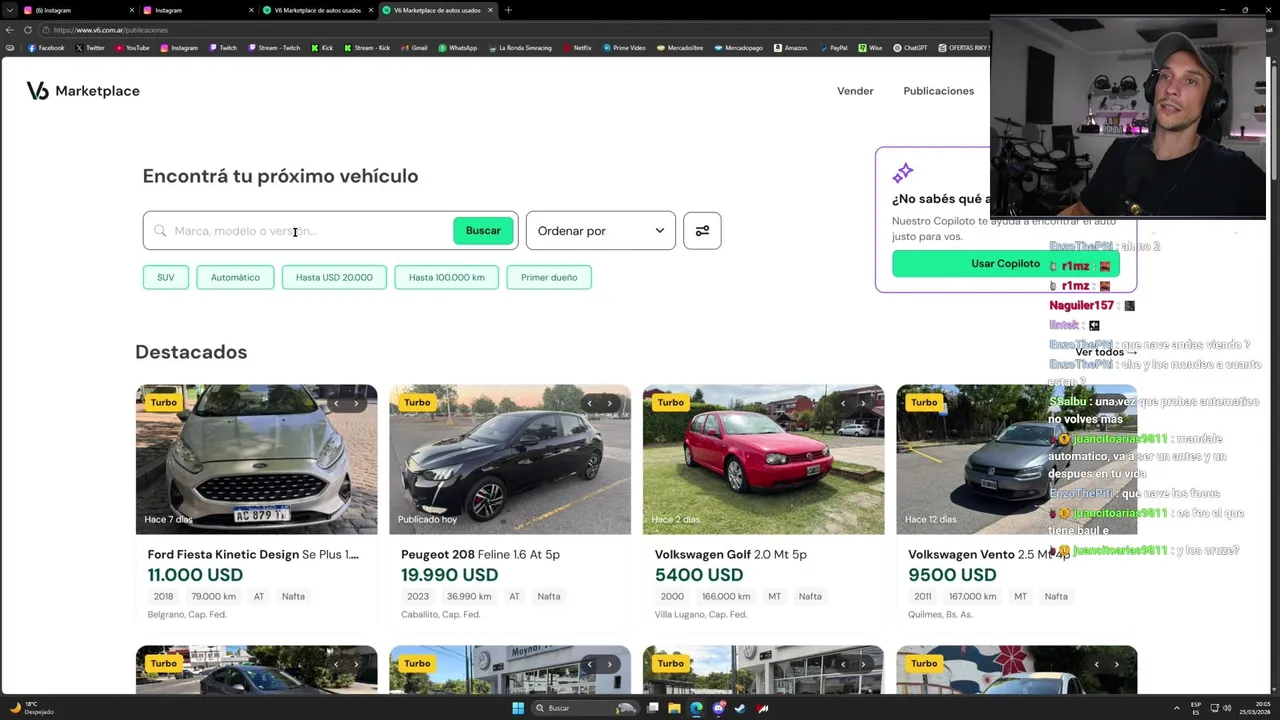Image resolution: width=1280 pixels, height=720 pixels.
Task: Click the 5400 USD price
Action: coord(699,575)
